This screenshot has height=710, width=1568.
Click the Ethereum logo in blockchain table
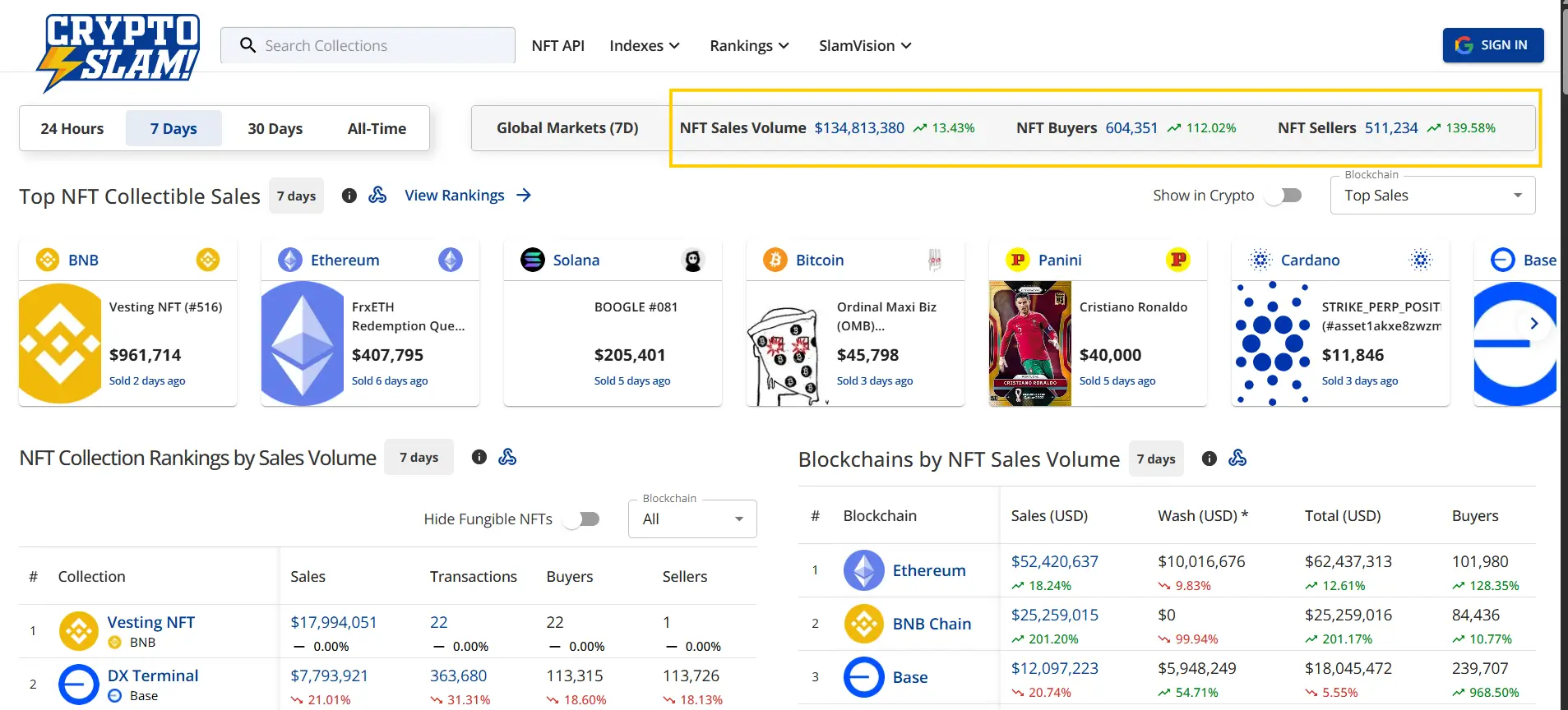[863, 570]
